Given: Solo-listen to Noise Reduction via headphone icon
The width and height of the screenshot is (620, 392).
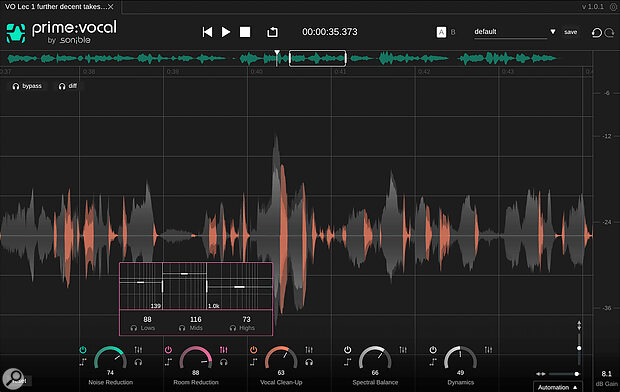Looking at the screenshot, I should tap(138, 362).
